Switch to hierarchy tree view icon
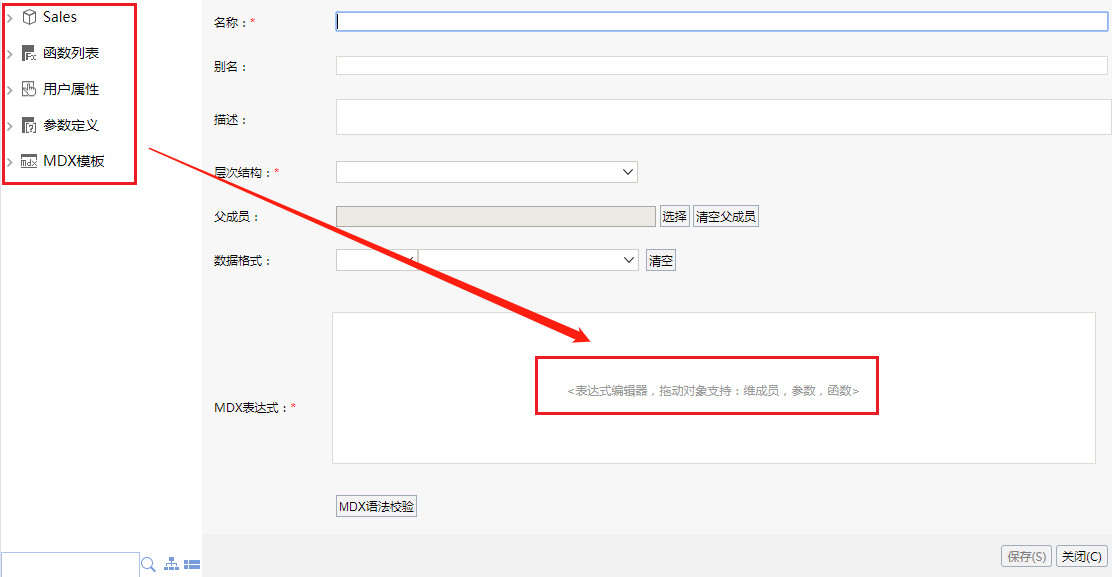The width and height of the screenshot is (1112, 577). click(172, 564)
